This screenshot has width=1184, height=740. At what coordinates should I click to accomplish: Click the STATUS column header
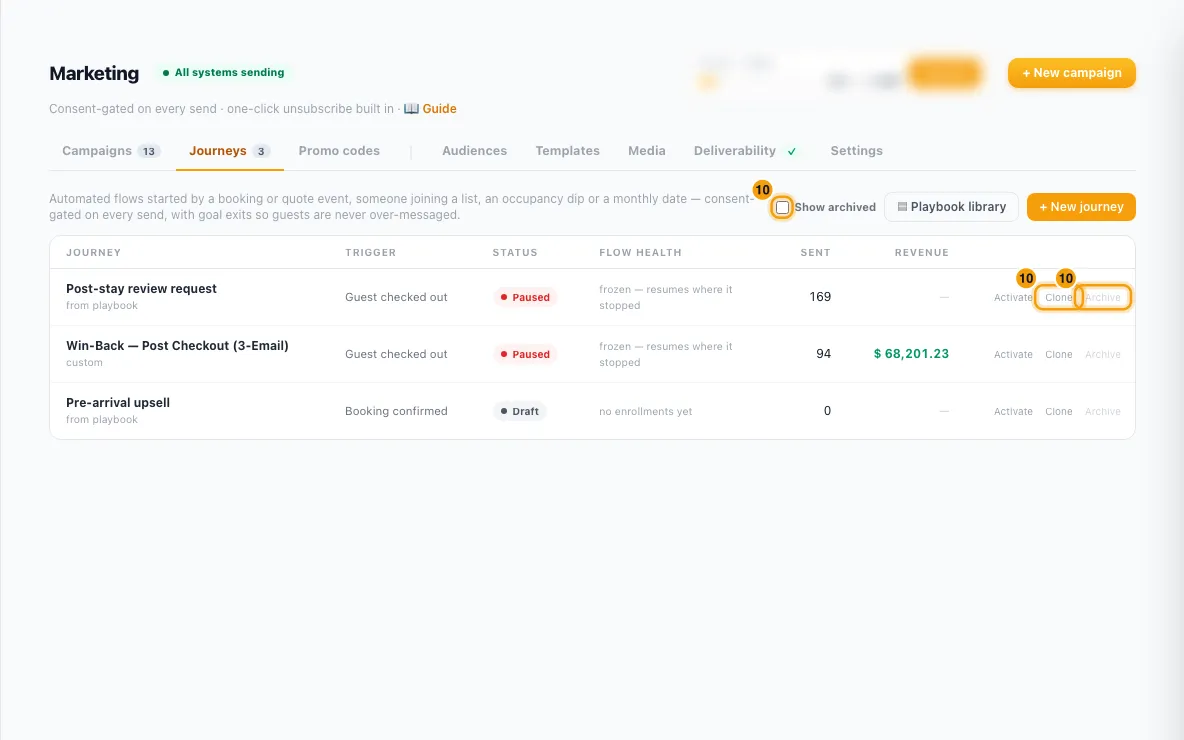click(515, 253)
